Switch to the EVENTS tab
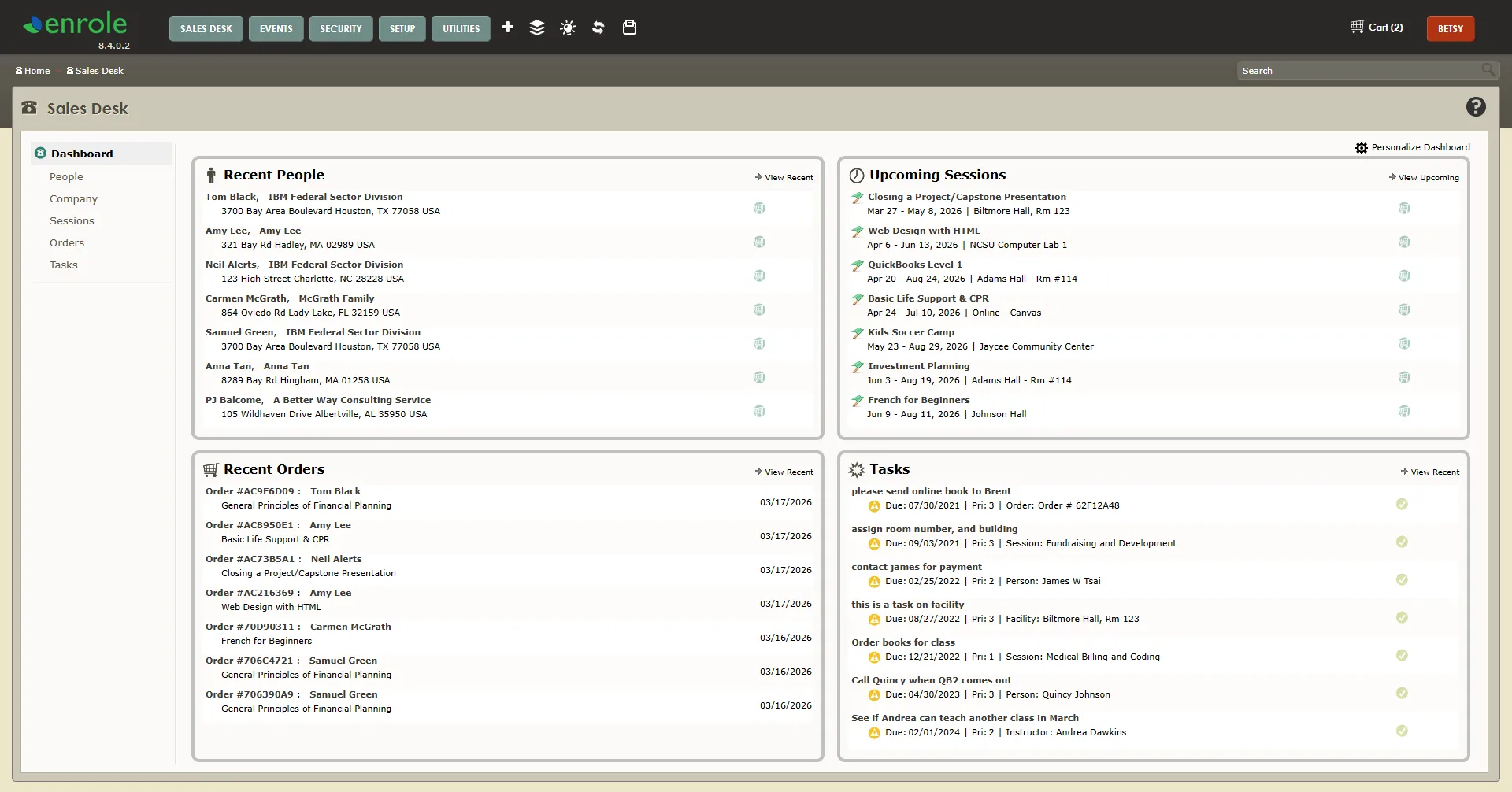This screenshot has width=1512, height=792. tap(276, 28)
